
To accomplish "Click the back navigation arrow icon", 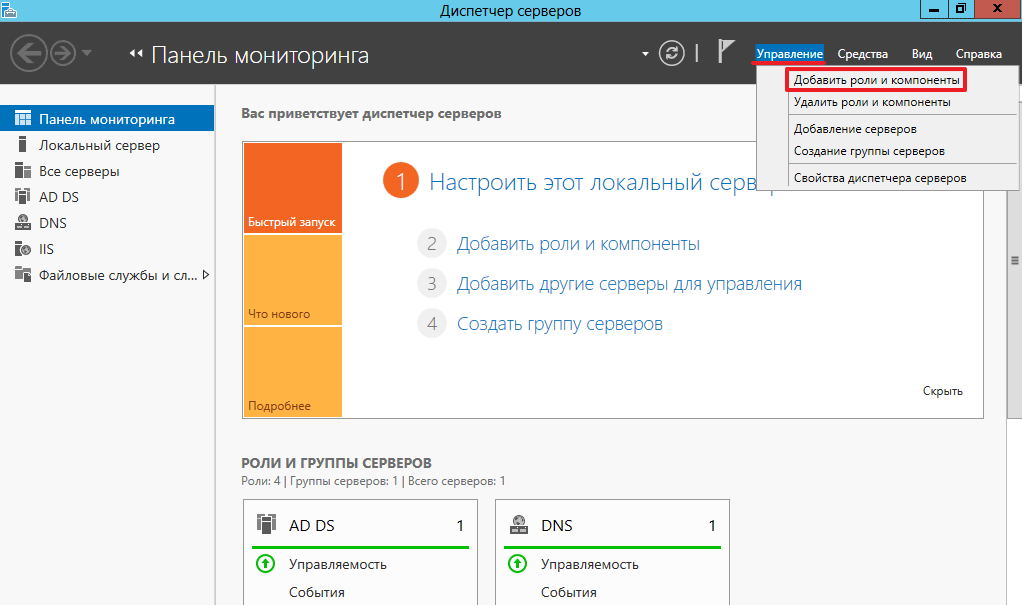I will click(28, 53).
